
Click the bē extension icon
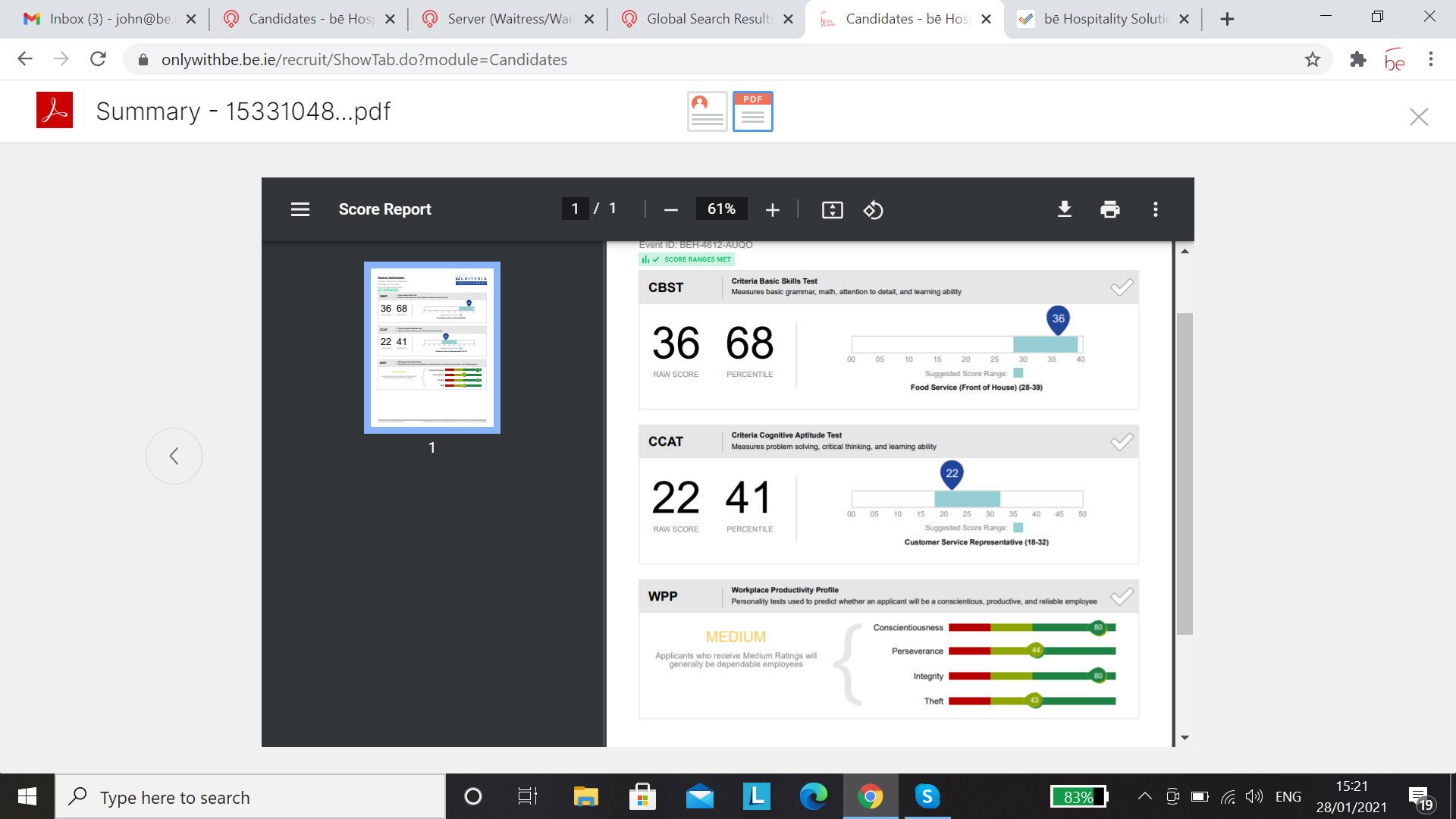coord(1395,59)
